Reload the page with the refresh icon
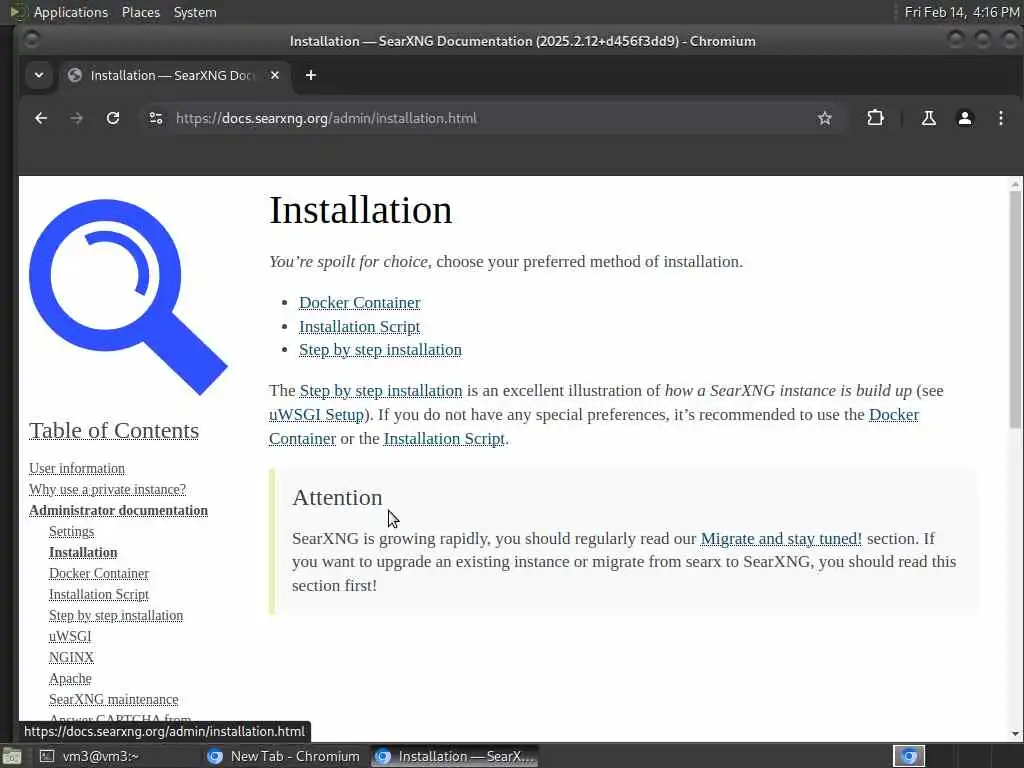Image resolution: width=1024 pixels, height=768 pixels. click(113, 118)
